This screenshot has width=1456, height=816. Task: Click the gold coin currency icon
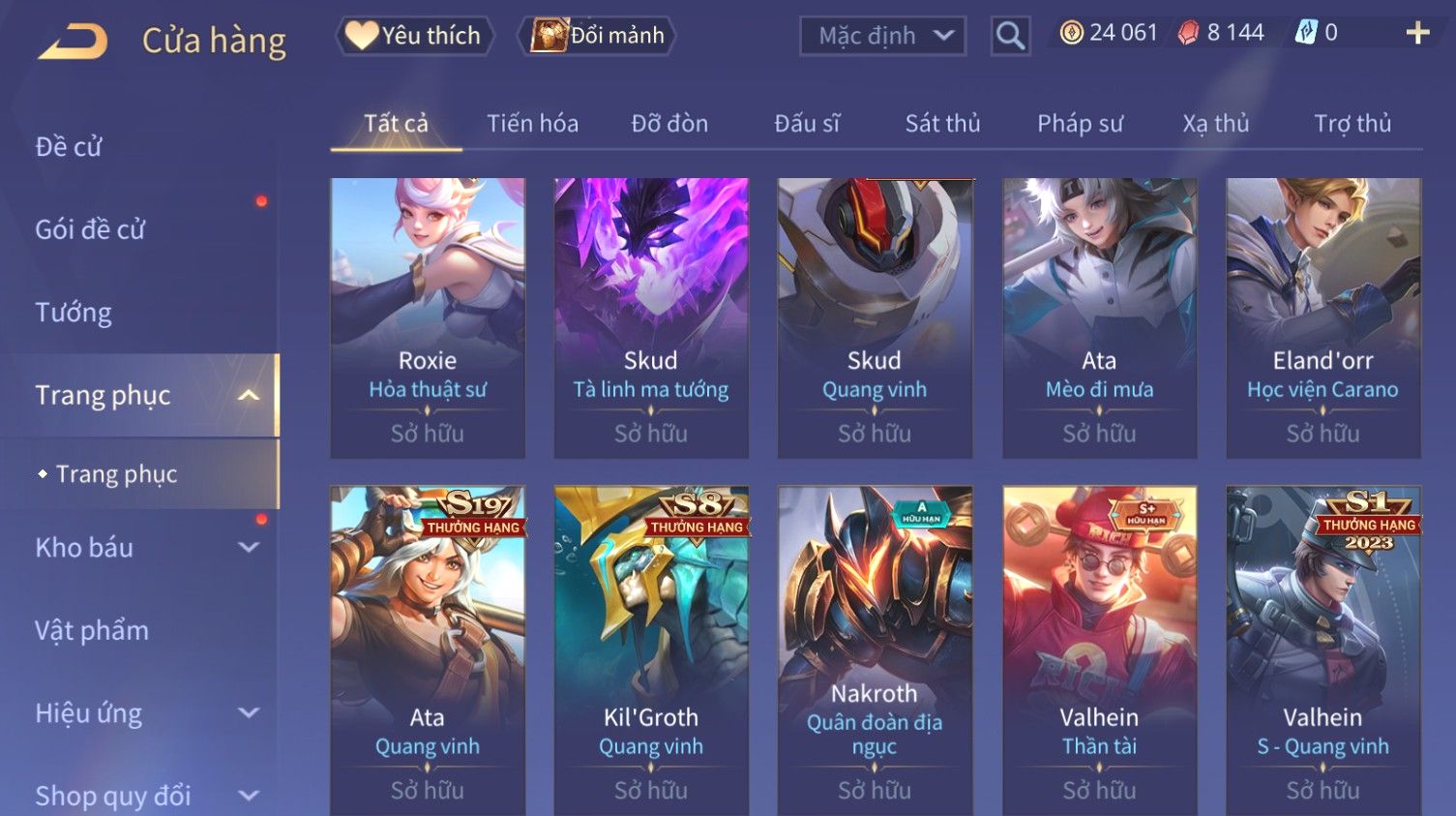pos(1071,33)
